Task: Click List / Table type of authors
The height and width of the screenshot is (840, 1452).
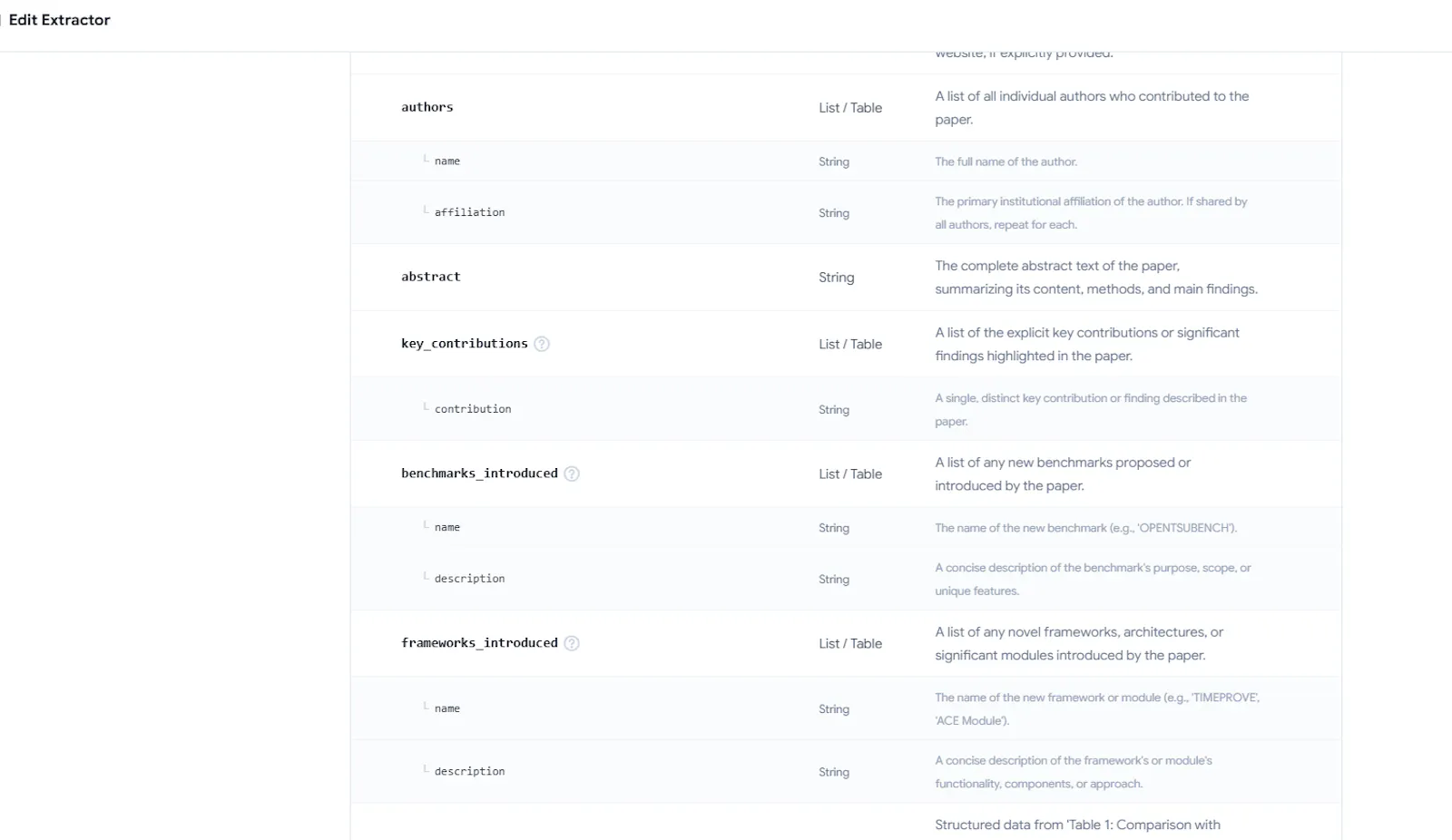Action: pyautogui.click(x=850, y=108)
